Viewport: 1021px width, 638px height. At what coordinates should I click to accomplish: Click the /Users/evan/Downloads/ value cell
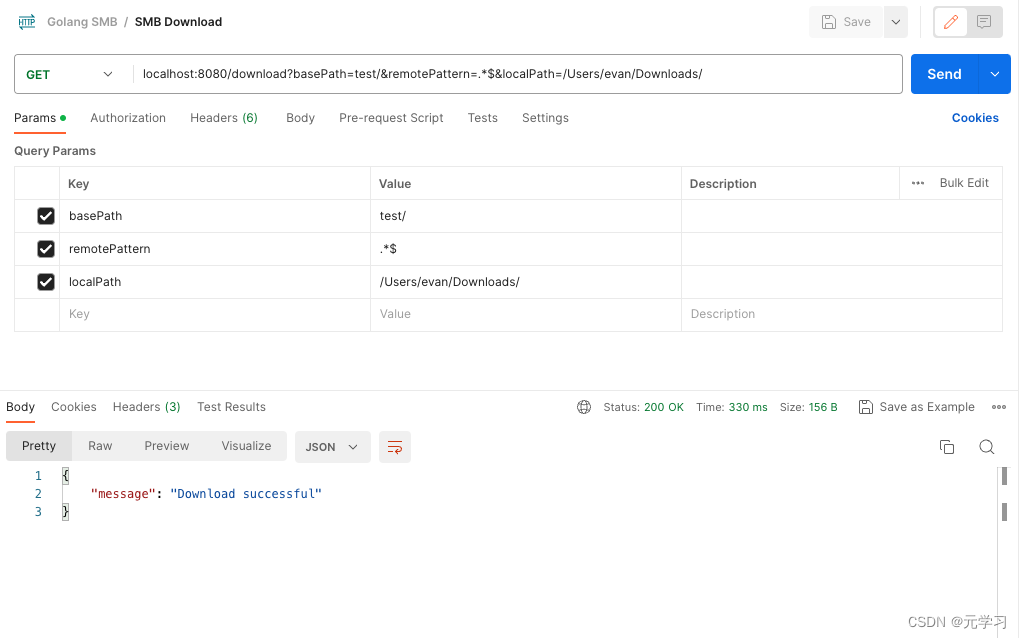click(x=525, y=282)
